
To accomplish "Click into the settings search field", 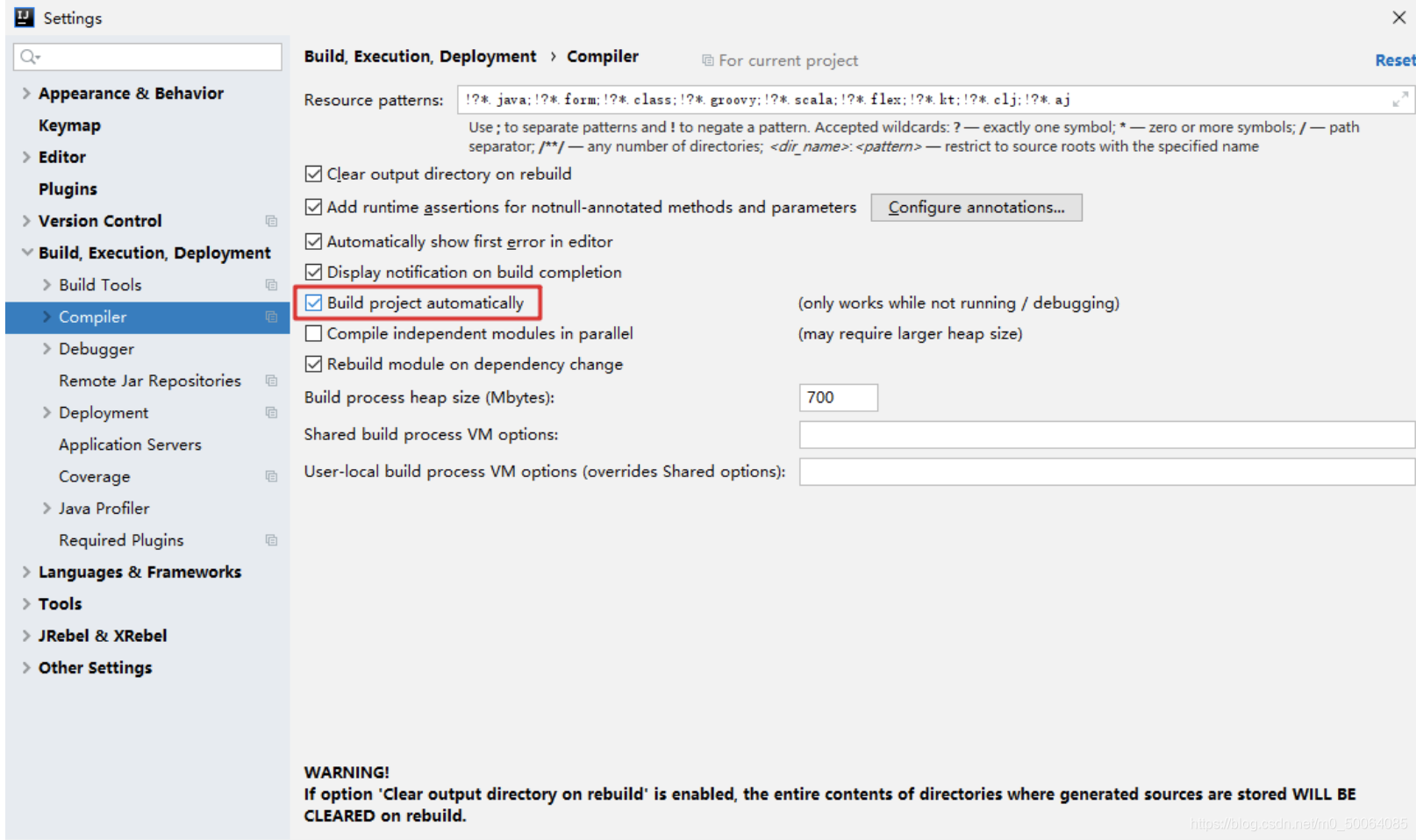I will coord(147,57).
